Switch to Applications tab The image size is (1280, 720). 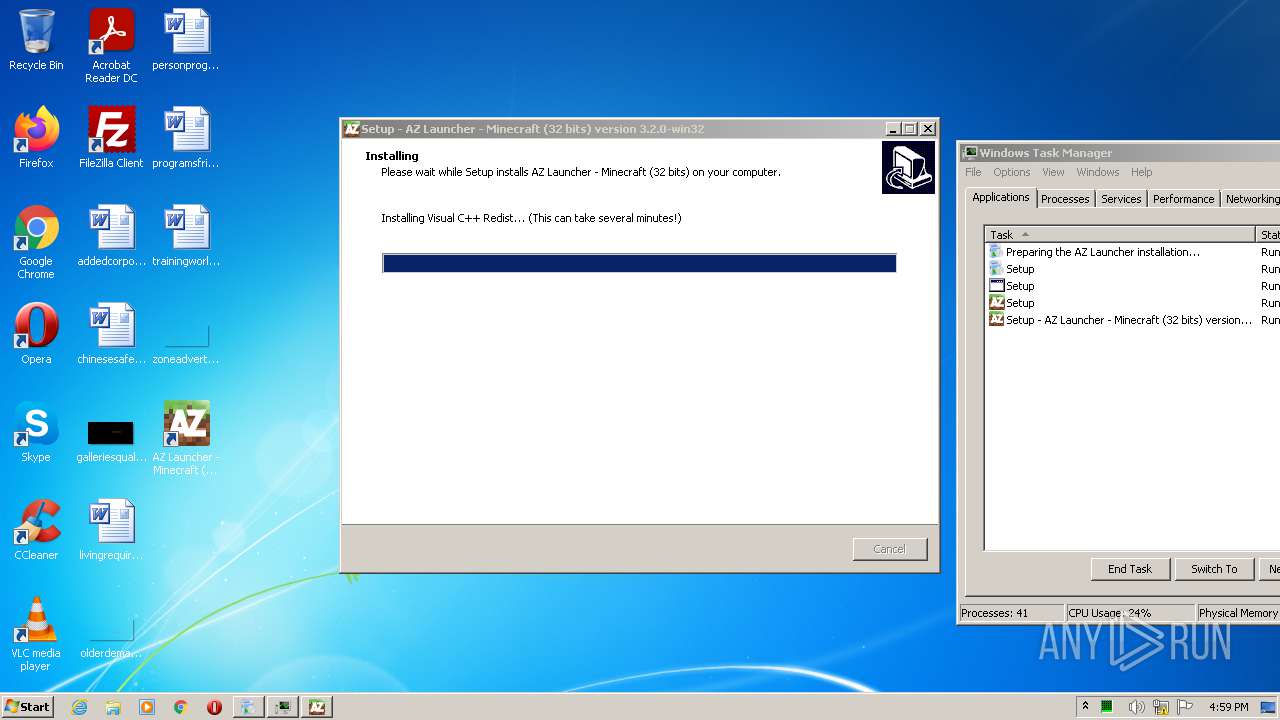click(1000, 198)
